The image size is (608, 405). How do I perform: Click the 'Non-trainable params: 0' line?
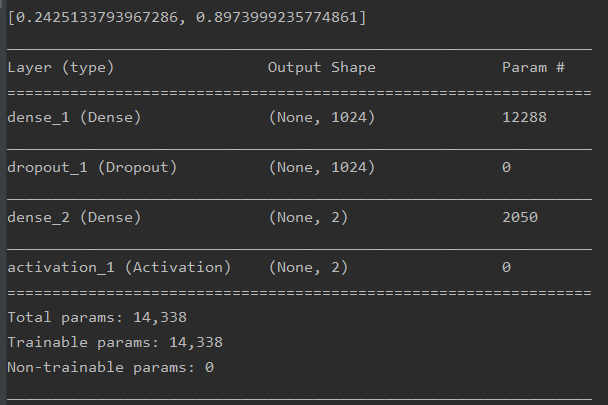[x=111, y=367]
